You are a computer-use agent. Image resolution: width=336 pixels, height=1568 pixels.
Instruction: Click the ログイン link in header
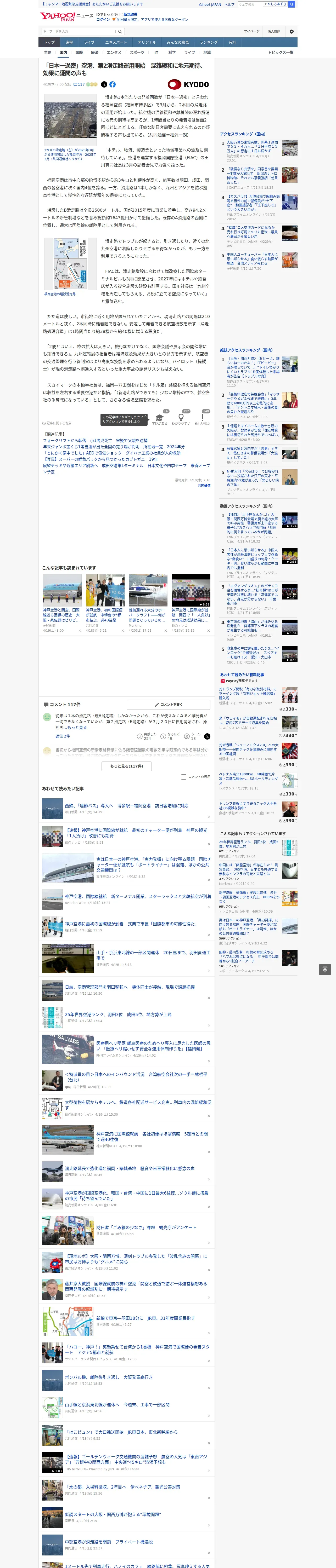point(103,20)
